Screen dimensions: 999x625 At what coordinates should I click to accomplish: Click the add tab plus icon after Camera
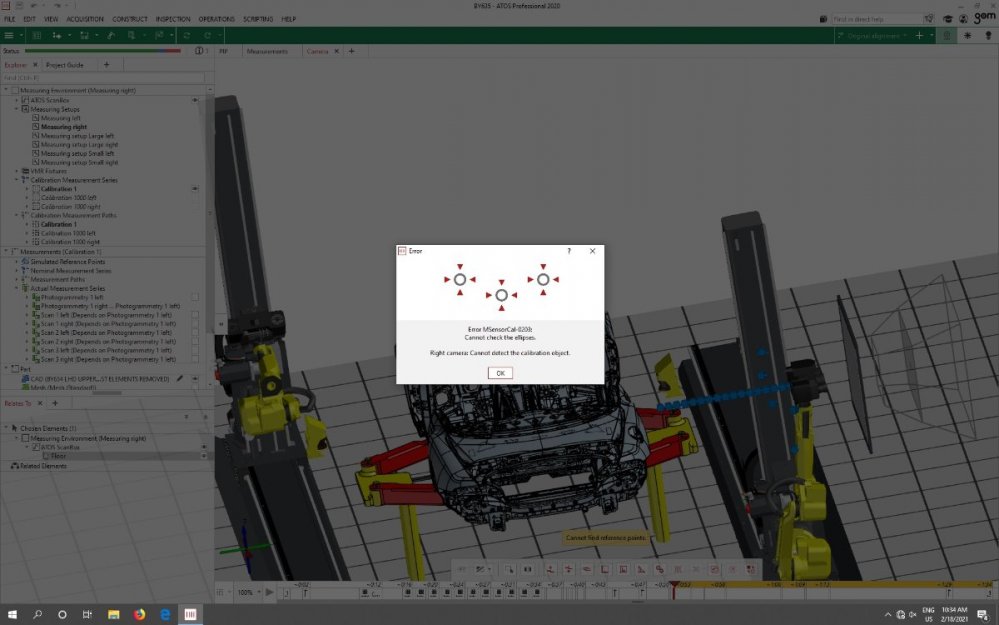coord(351,51)
